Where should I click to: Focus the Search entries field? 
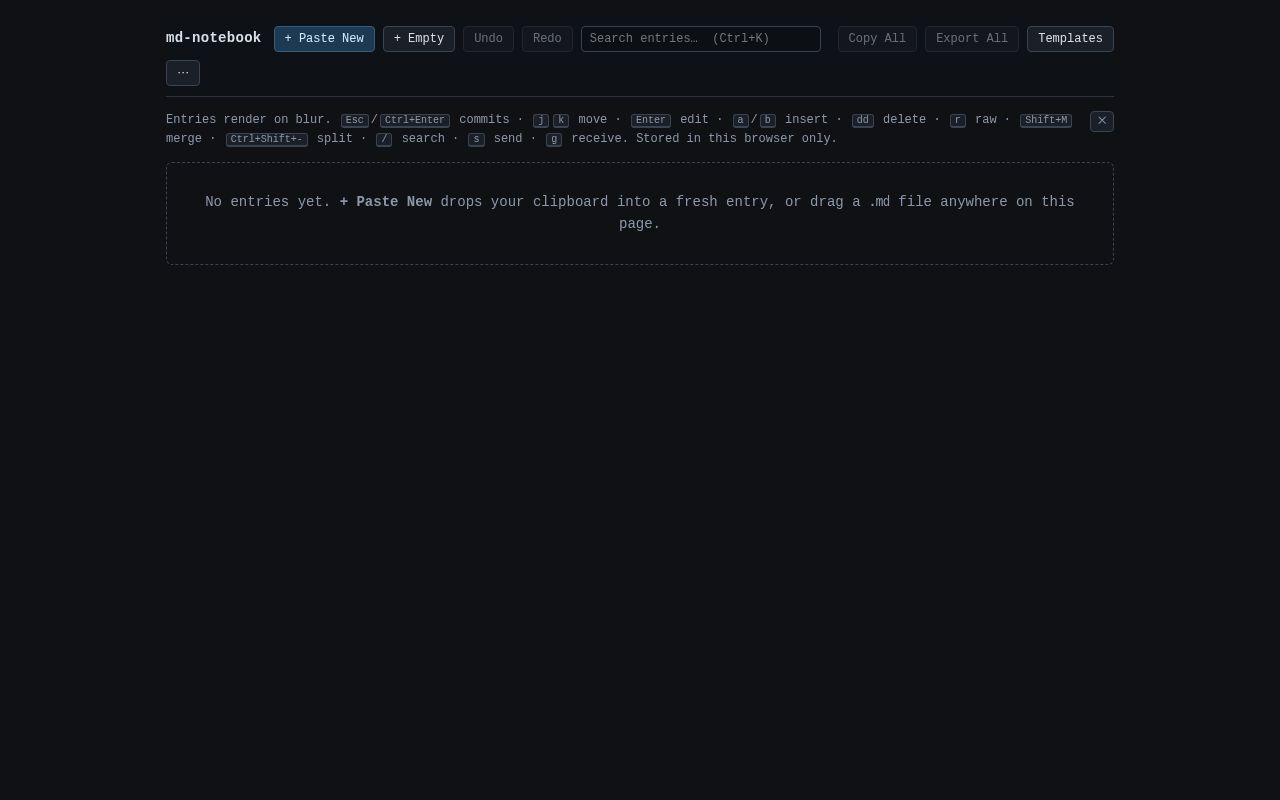[701, 39]
